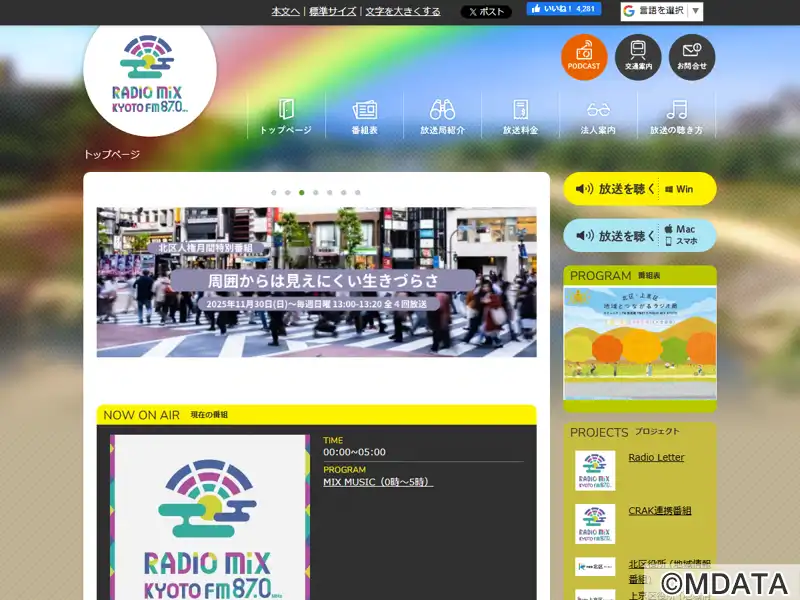800x600 pixels.
Task: Click NOW ON AIR program artwork
Action: point(210,517)
